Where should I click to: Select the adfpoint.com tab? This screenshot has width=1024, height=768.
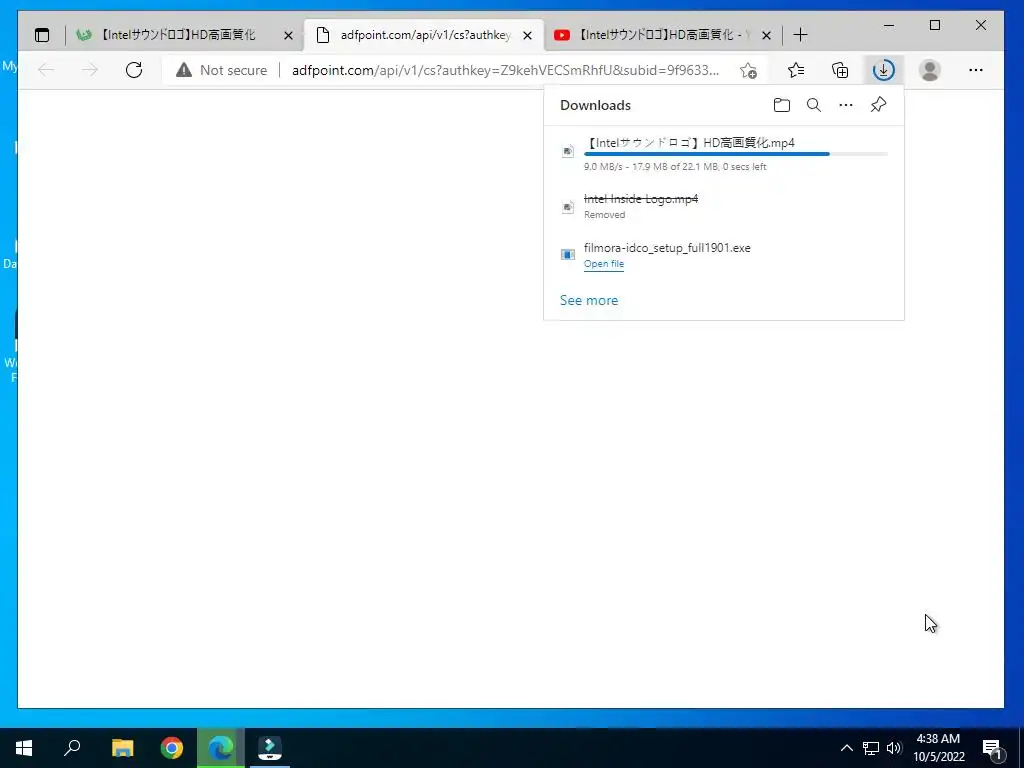[424, 35]
